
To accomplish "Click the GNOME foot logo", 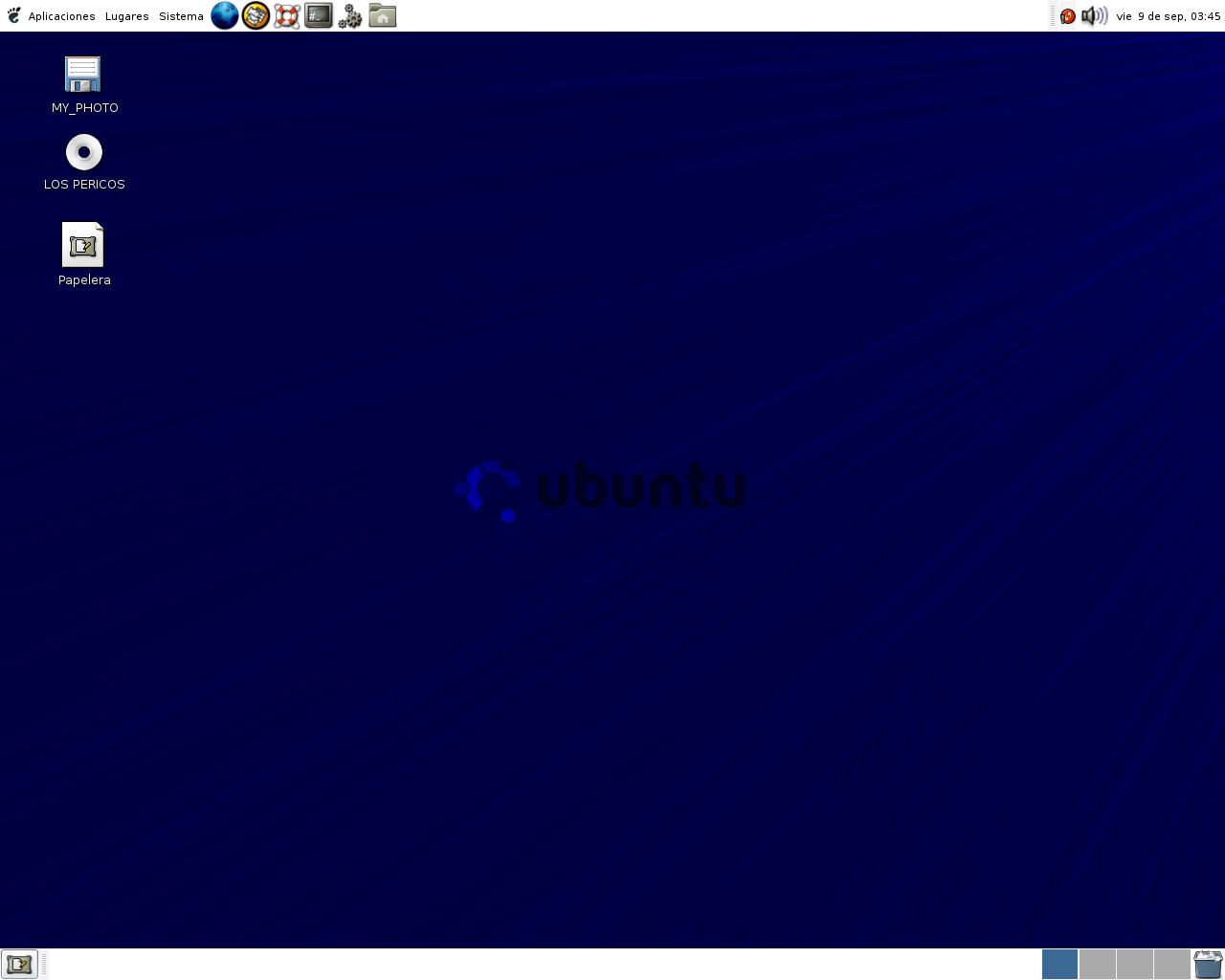I will (x=13, y=15).
